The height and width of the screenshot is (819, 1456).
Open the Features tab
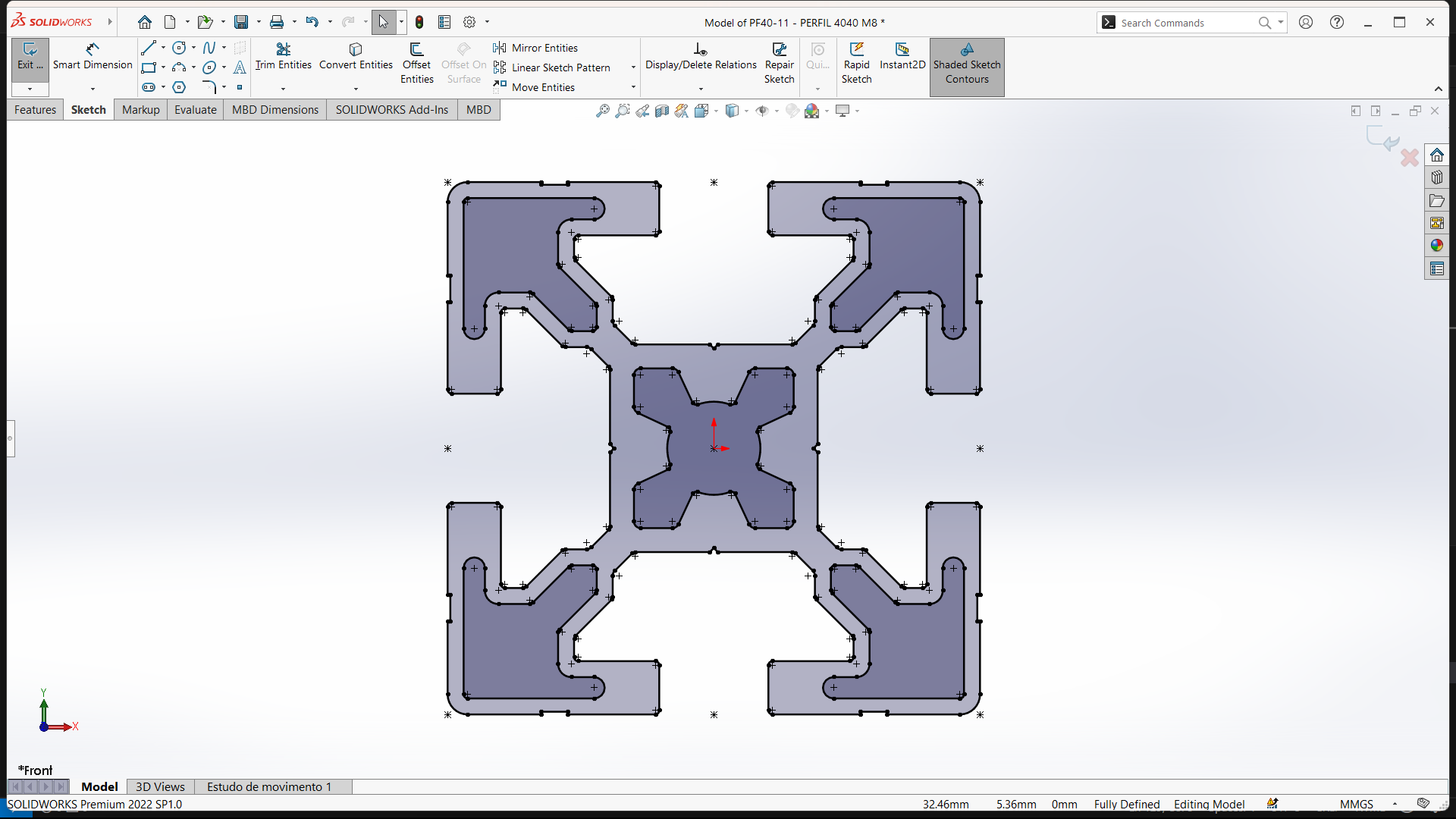point(35,110)
